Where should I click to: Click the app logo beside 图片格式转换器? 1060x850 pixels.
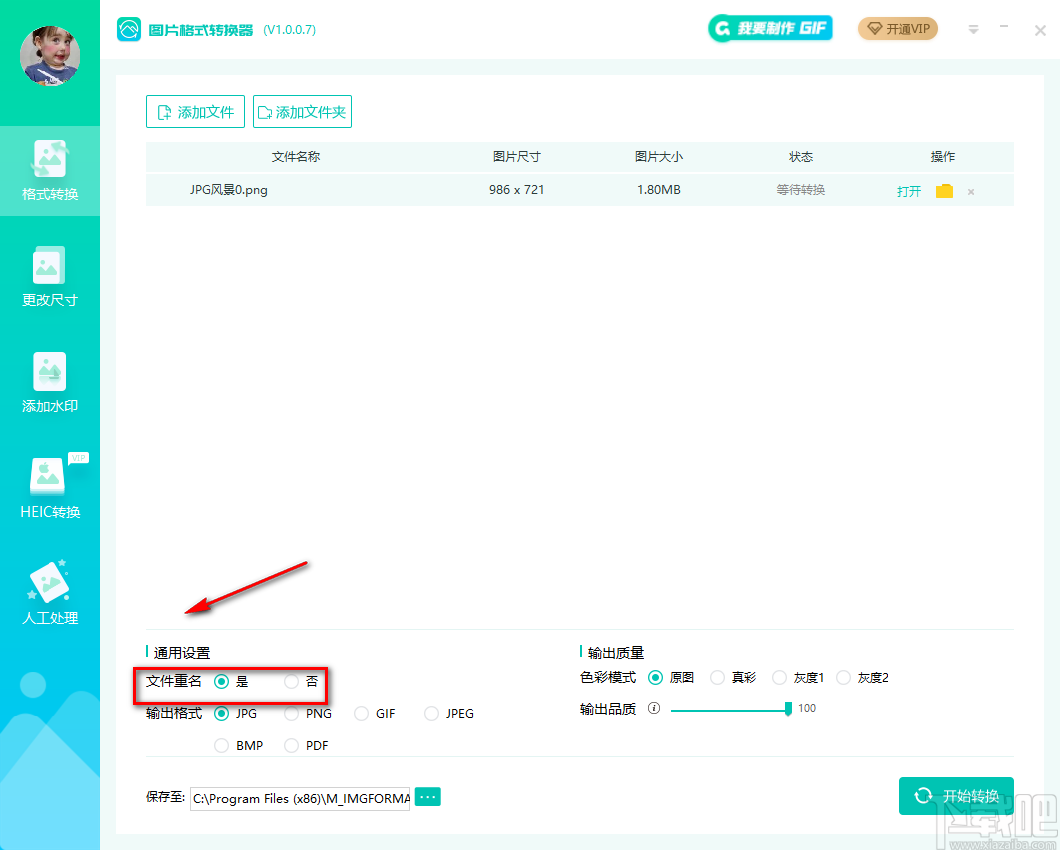(129, 29)
